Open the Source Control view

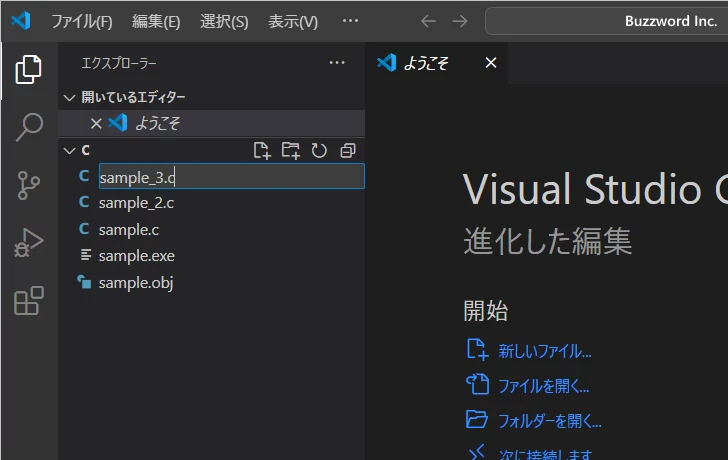[28, 185]
